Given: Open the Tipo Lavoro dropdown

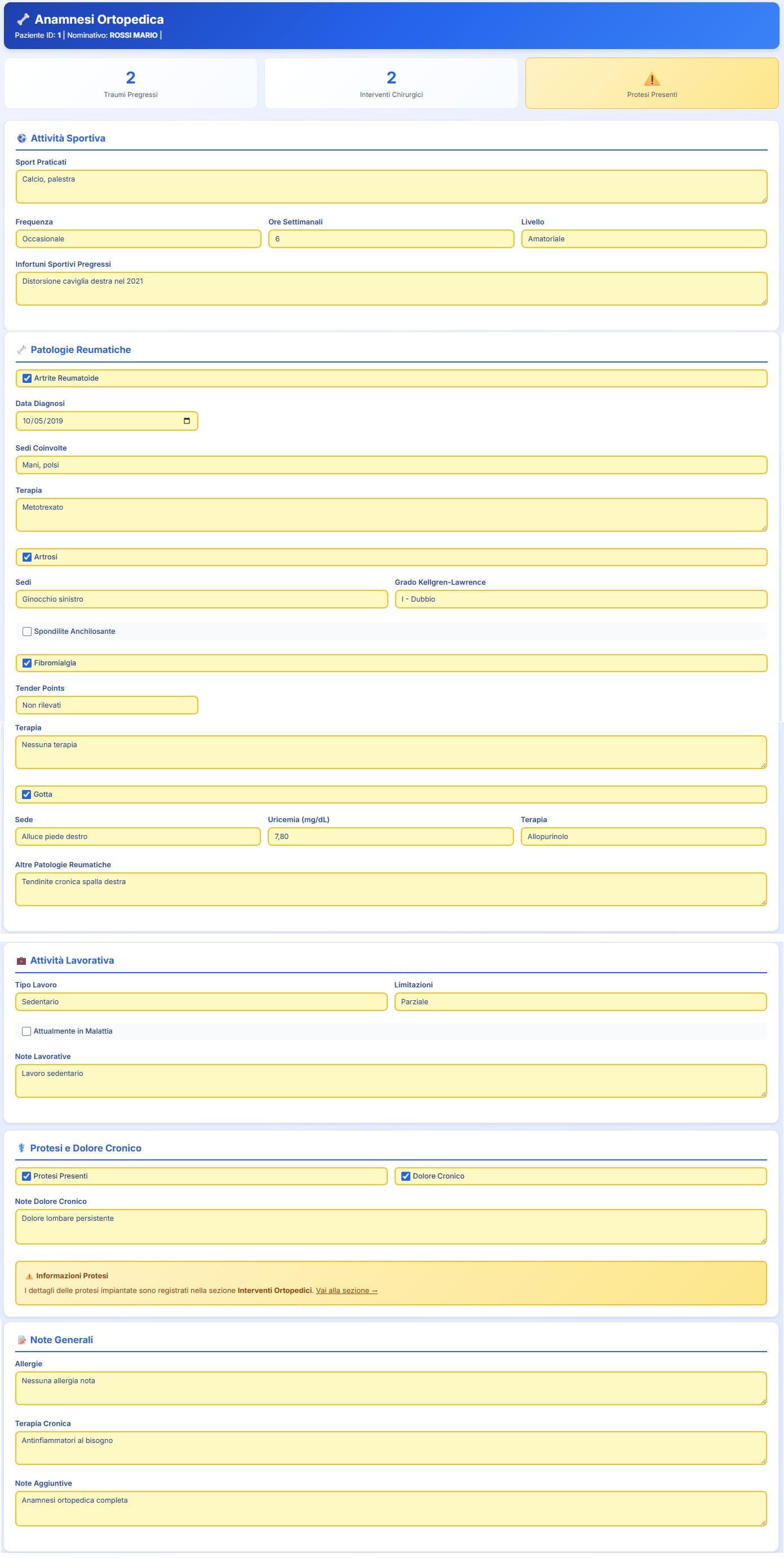Looking at the screenshot, I should (x=201, y=1002).
